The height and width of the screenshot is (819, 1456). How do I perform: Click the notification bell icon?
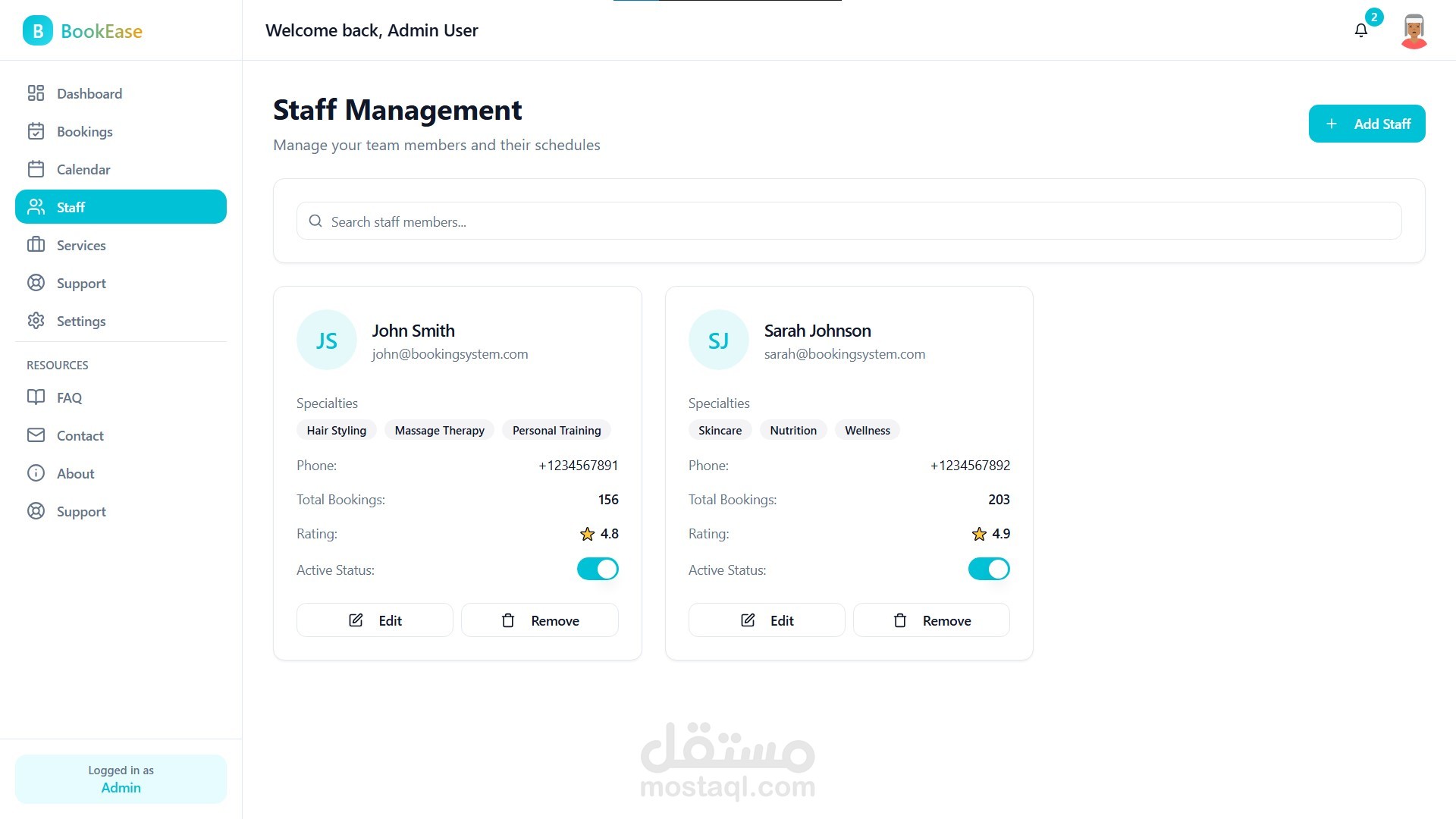pyautogui.click(x=1360, y=30)
